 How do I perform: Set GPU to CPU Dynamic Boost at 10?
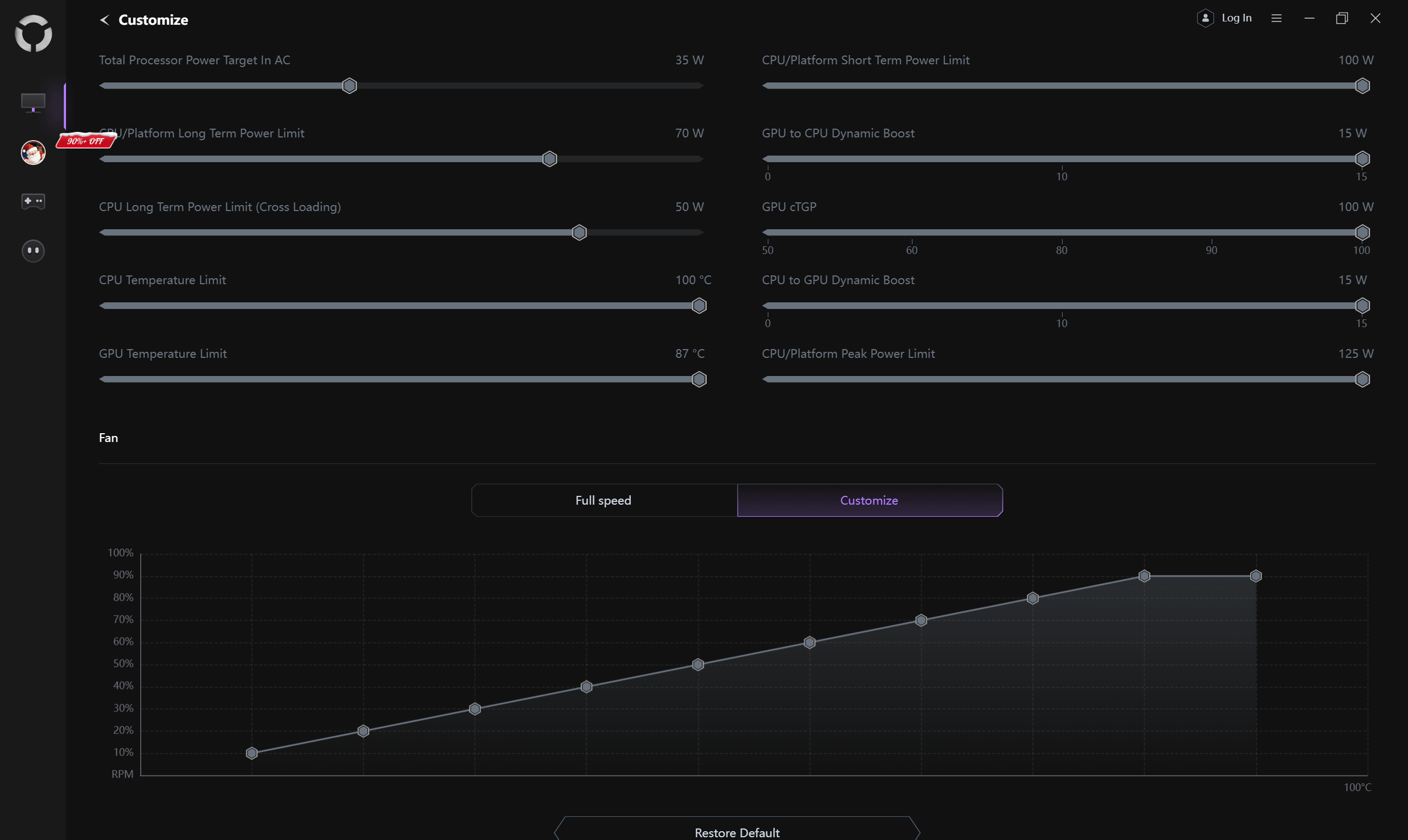1061,159
